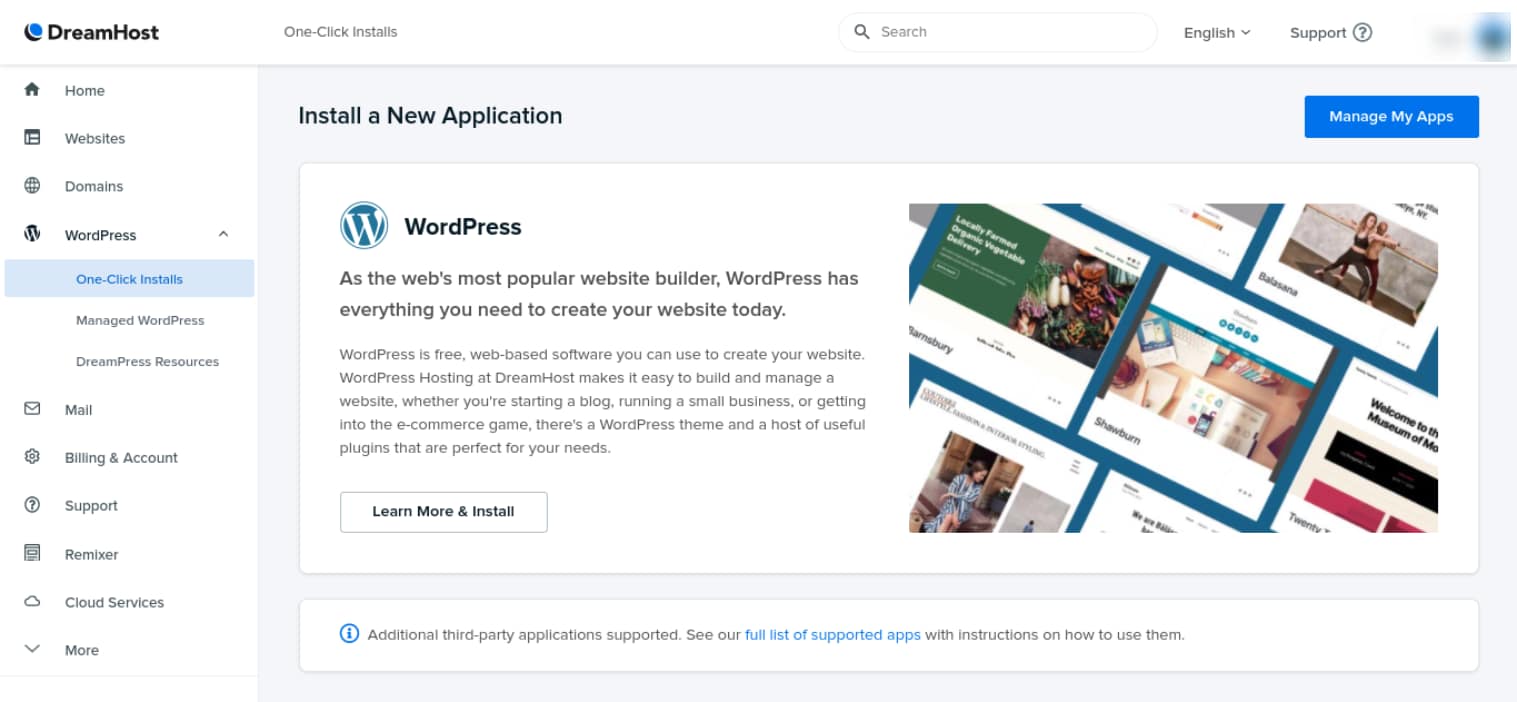Click the WordPress logo icon in the card
The height and width of the screenshot is (702, 1517).
[x=365, y=225]
